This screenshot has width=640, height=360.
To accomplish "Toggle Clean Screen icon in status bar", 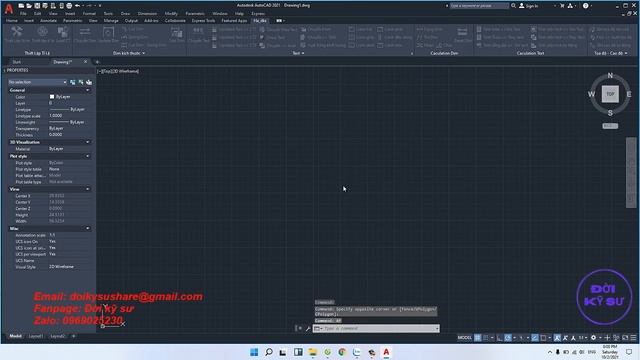I will pyautogui.click(x=625, y=338).
